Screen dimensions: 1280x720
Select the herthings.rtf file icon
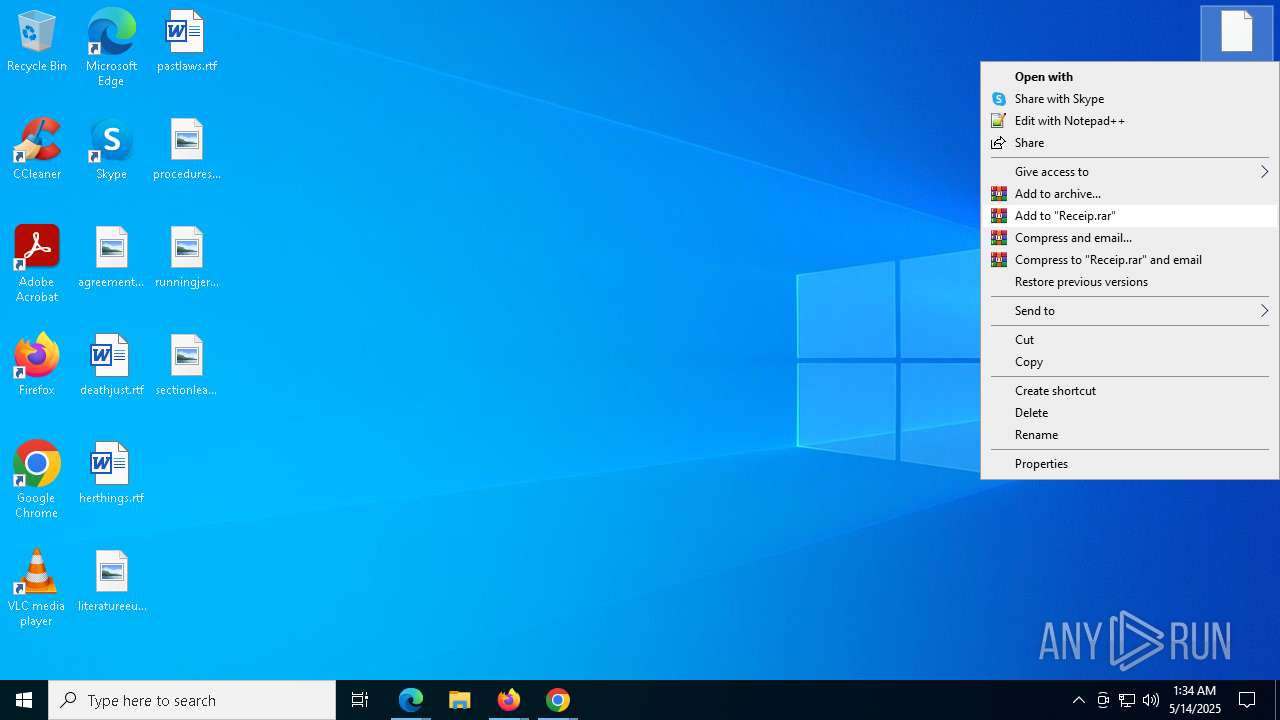(x=111, y=474)
